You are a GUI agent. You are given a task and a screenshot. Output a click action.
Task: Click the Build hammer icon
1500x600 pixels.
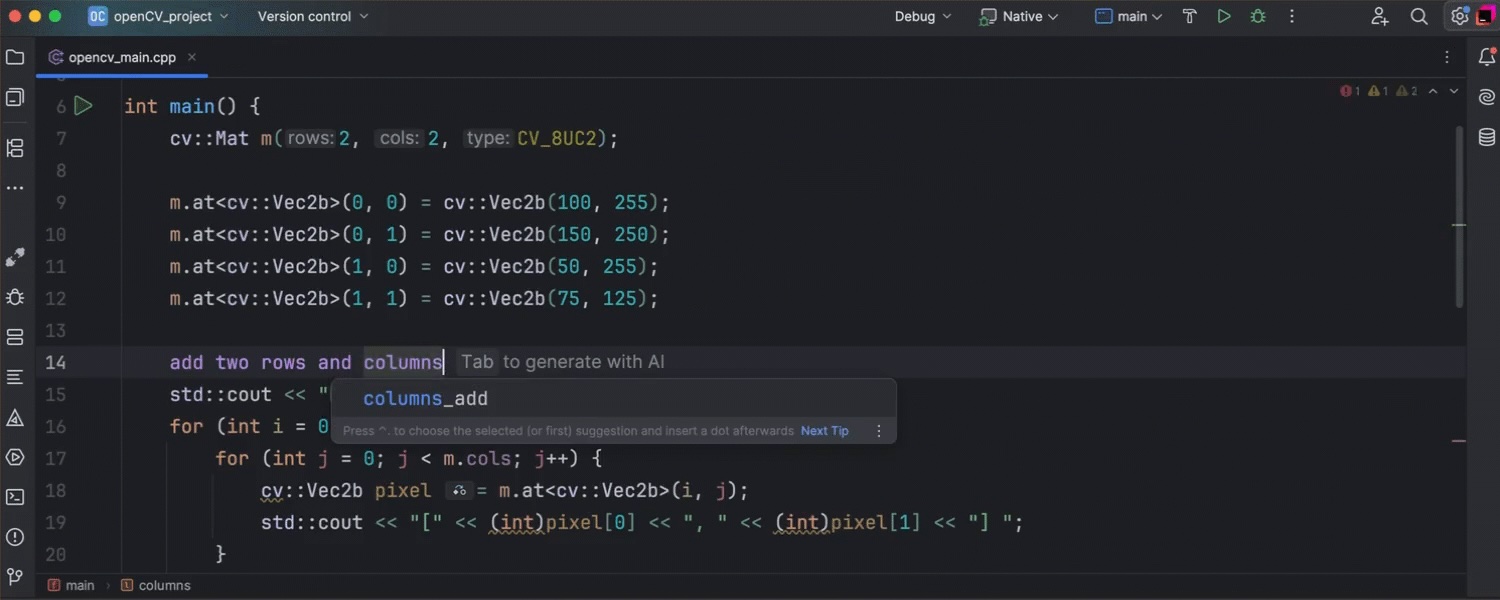1189,17
